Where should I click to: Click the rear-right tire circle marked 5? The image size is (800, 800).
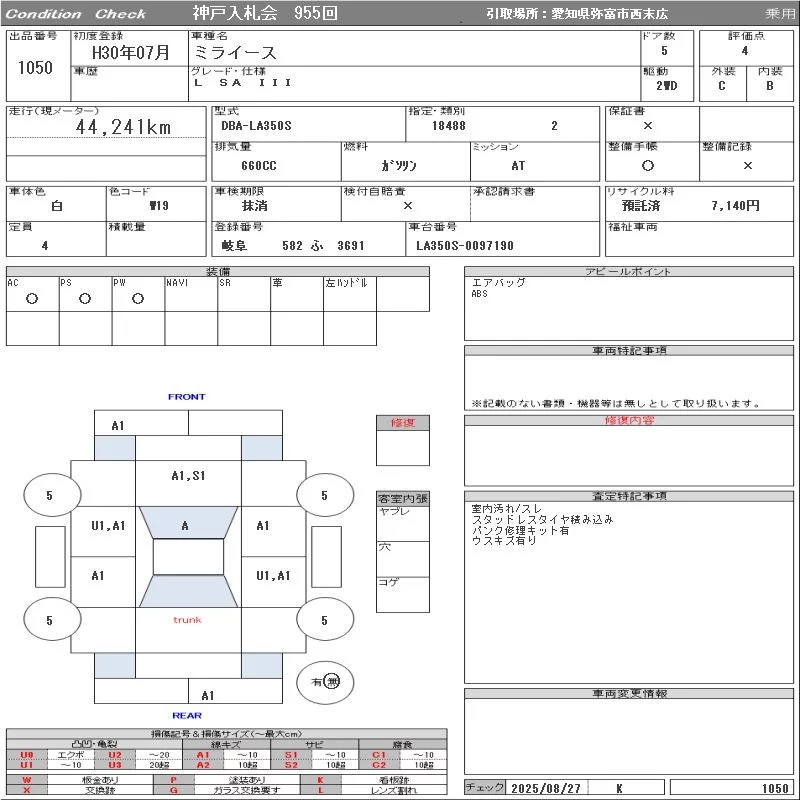324,621
